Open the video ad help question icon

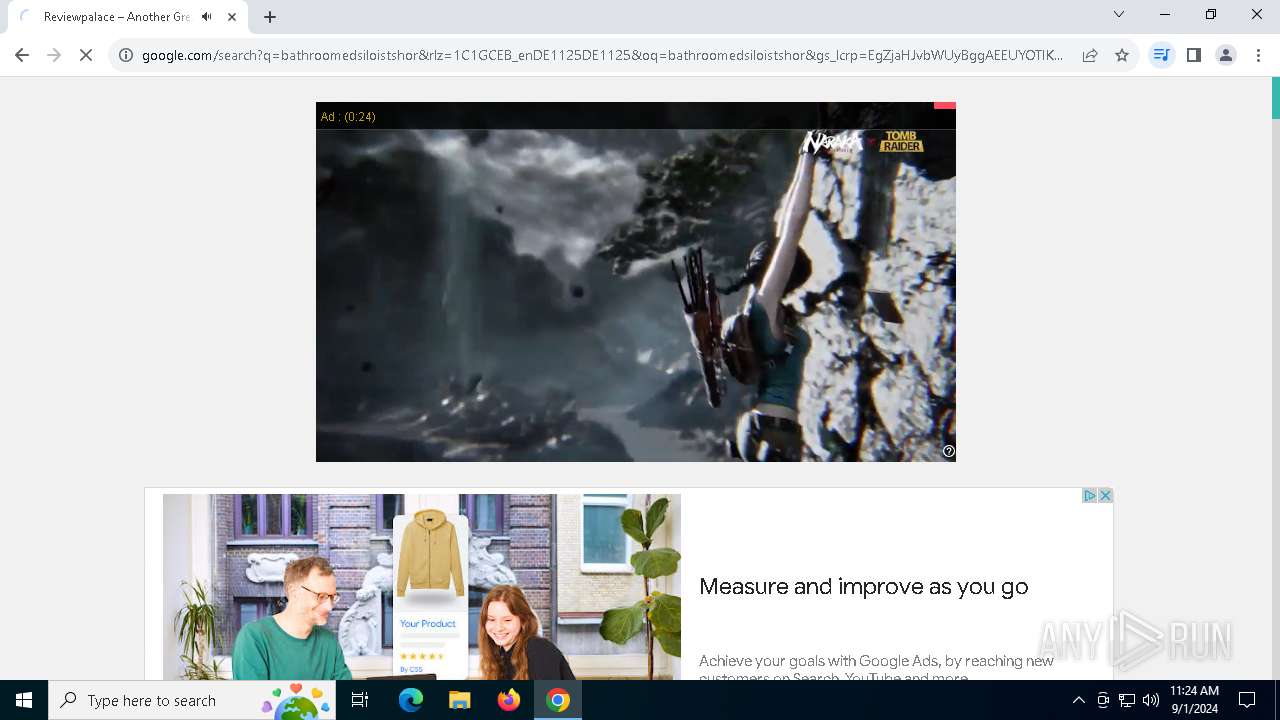tap(949, 451)
